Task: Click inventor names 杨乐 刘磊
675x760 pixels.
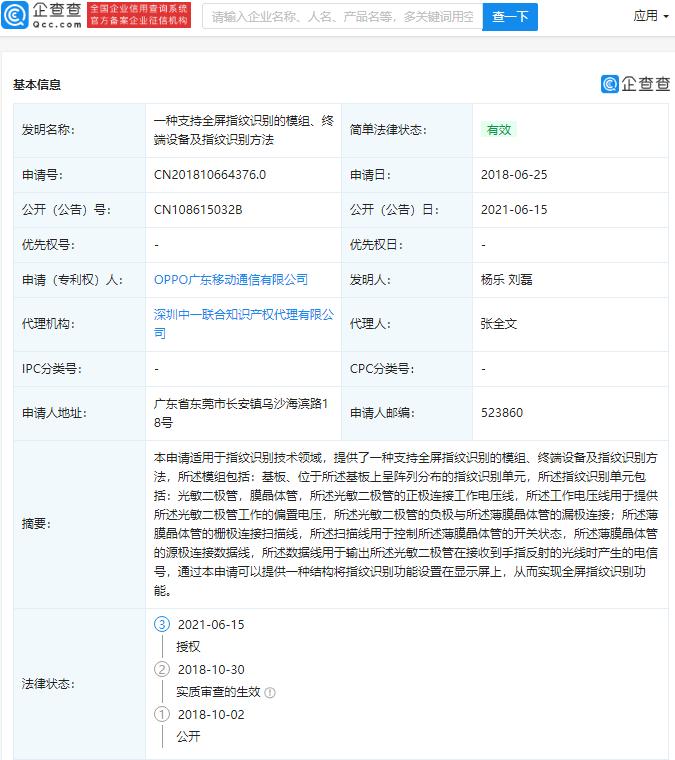Action: click(x=506, y=280)
